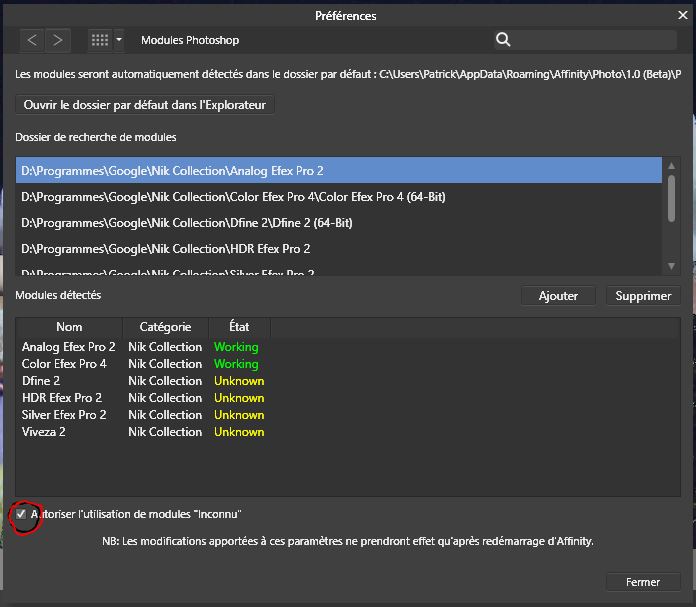Click the folder list scroll down arrow
Viewport: 696px width, 607px height.
[x=672, y=266]
